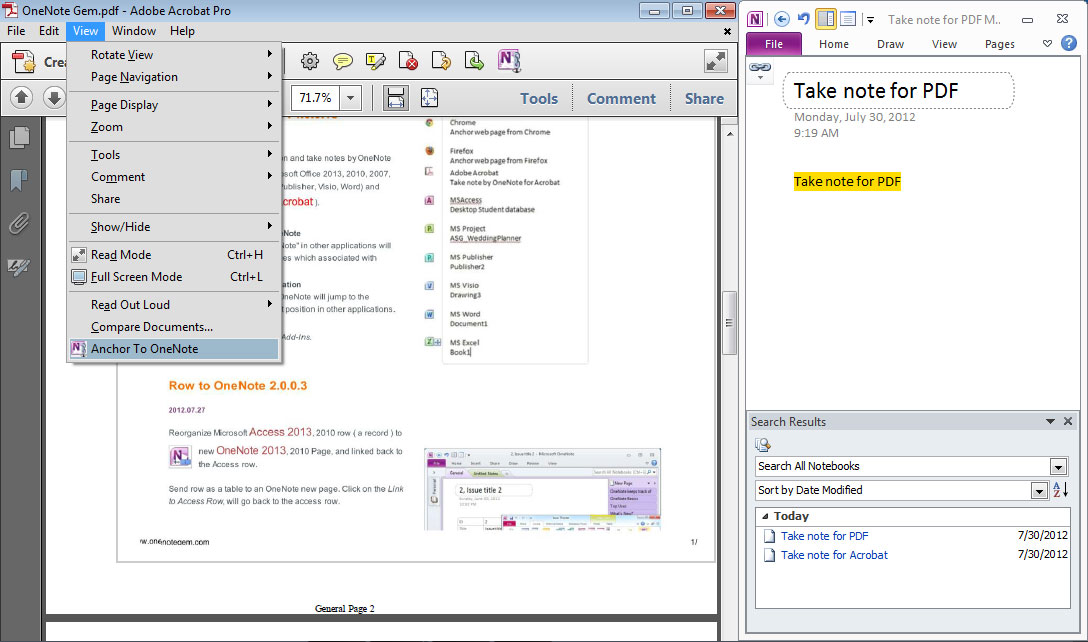
Task: Open the Attachments paperclip panel
Action: [19, 223]
